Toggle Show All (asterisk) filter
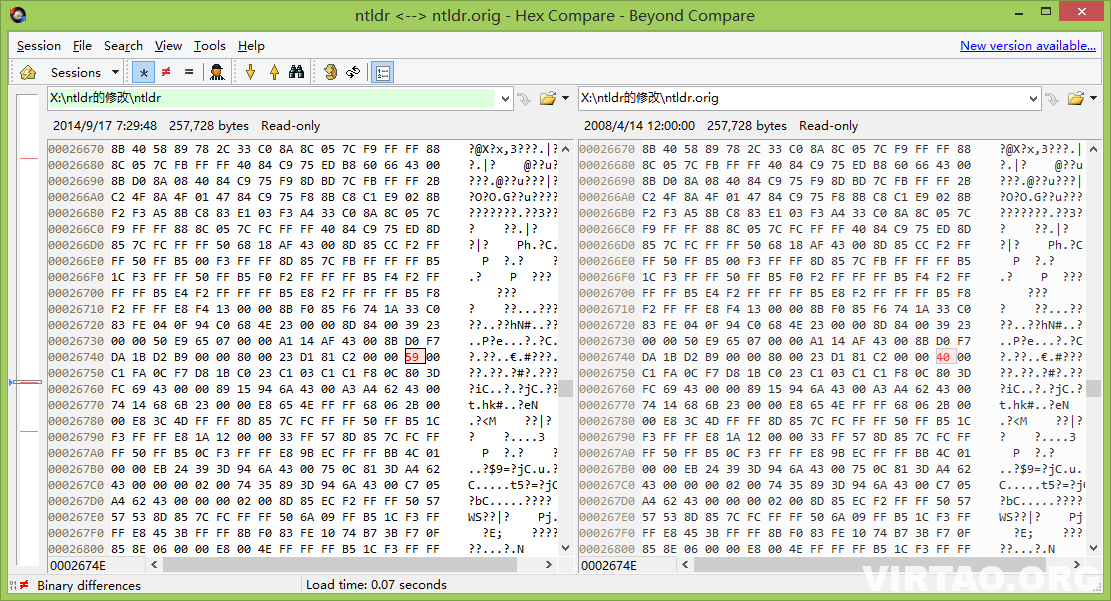1111x601 pixels. (144, 72)
